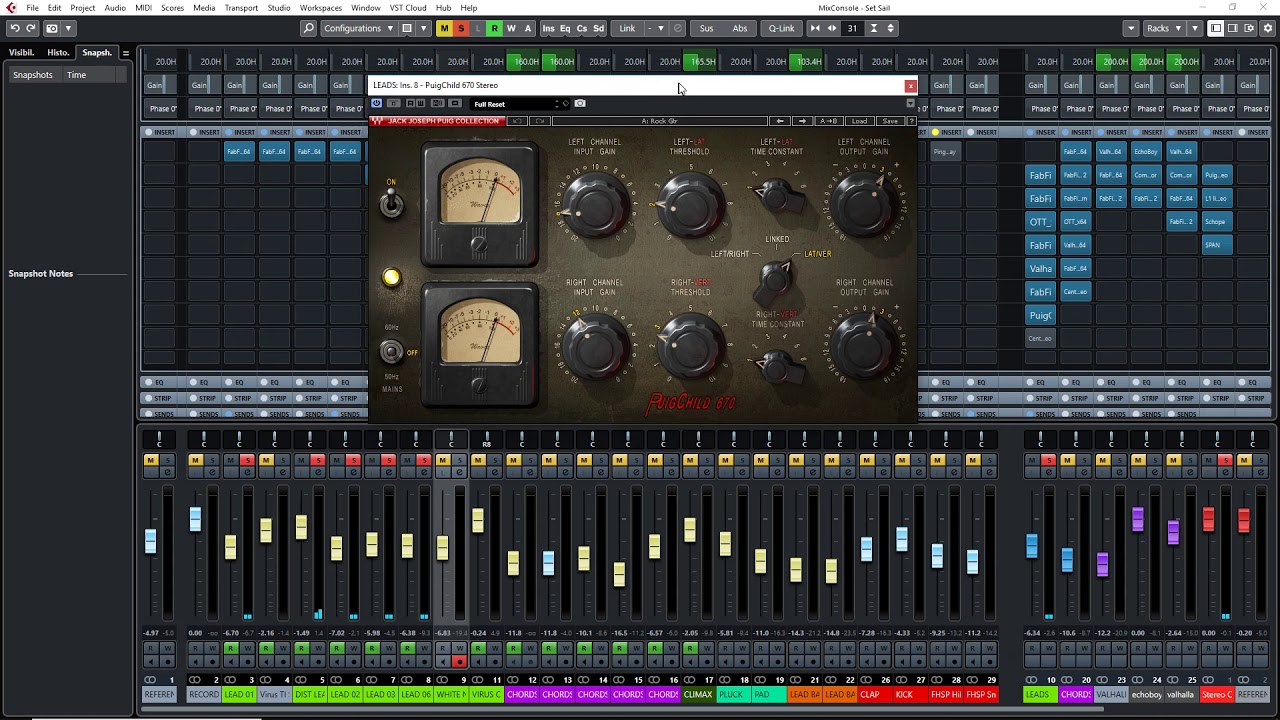This screenshot has height=720, width=1280.
Task: Activate the PuigChild plugin power button
Action: (377, 103)
